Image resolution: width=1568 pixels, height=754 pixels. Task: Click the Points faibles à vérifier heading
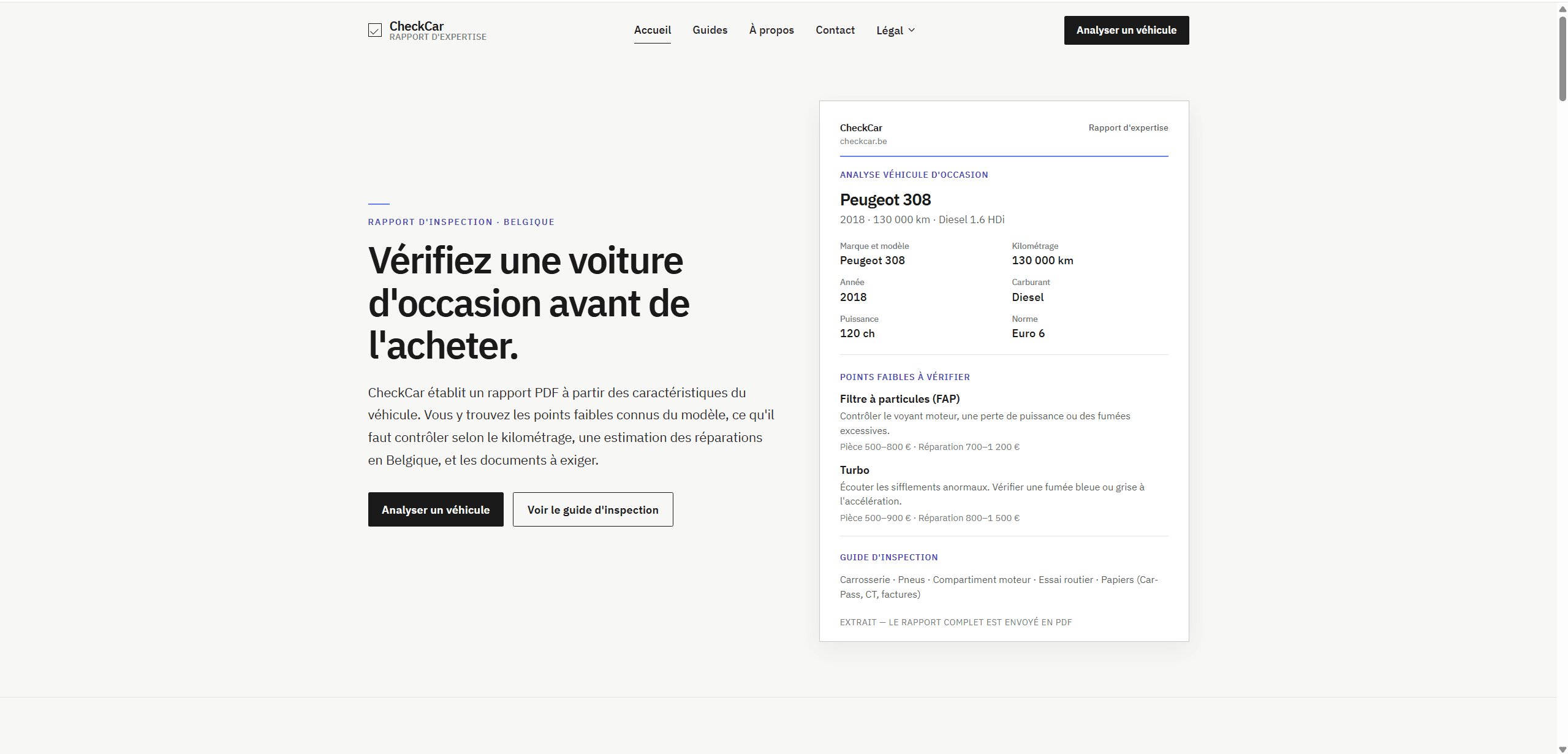click(x=904, y=377)
